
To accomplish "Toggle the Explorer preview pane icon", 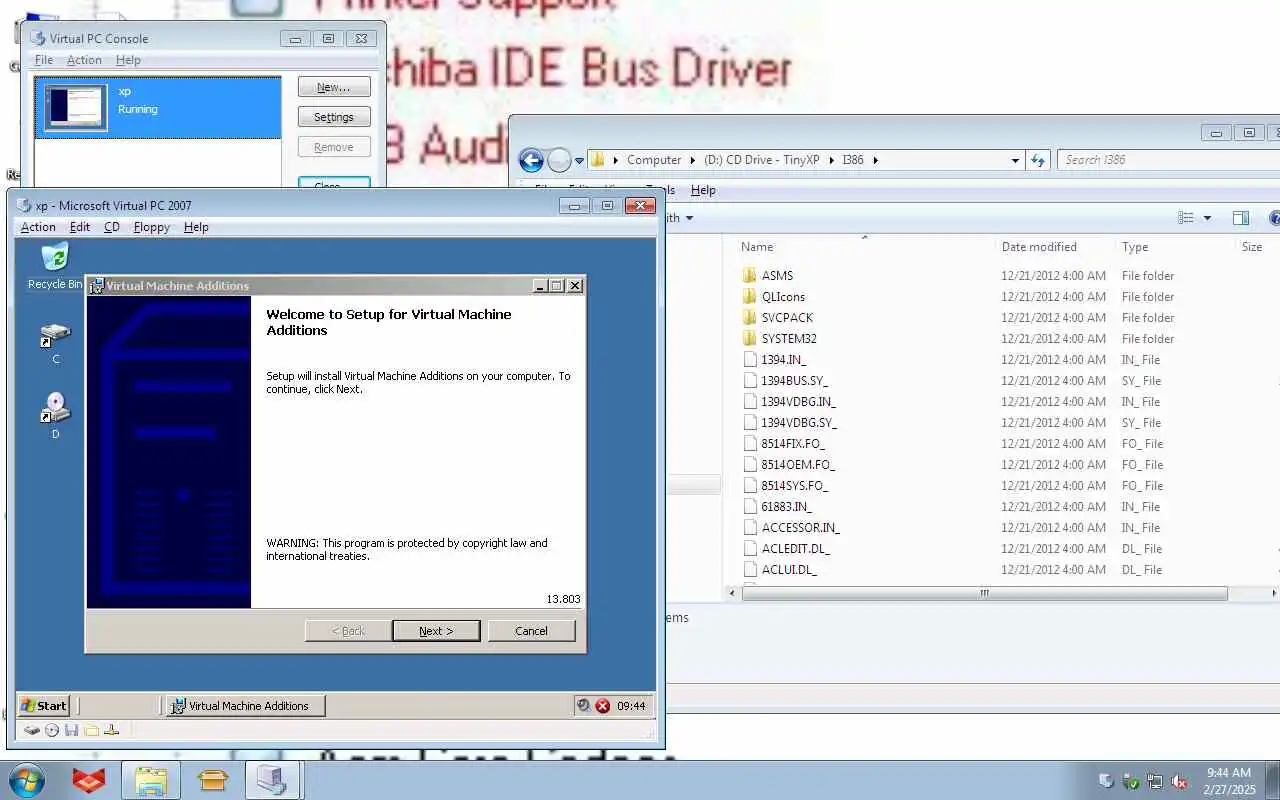I will tap(1241, 218).
